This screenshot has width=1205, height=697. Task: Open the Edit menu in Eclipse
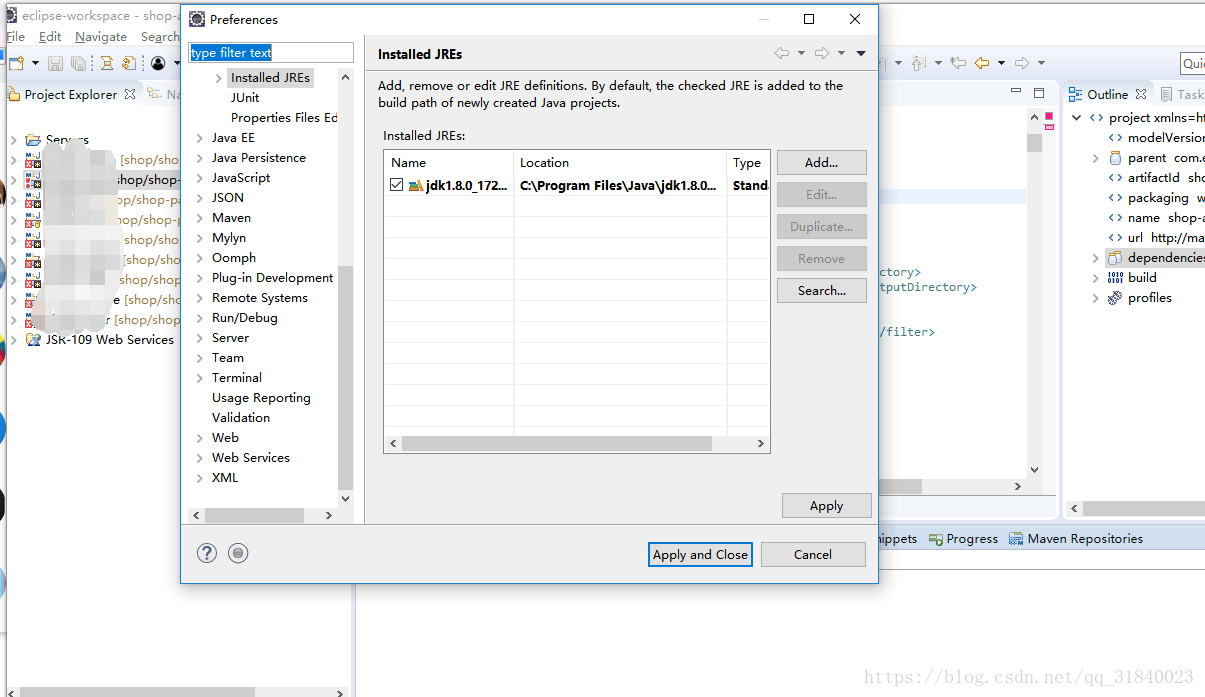tap(50, 36)
